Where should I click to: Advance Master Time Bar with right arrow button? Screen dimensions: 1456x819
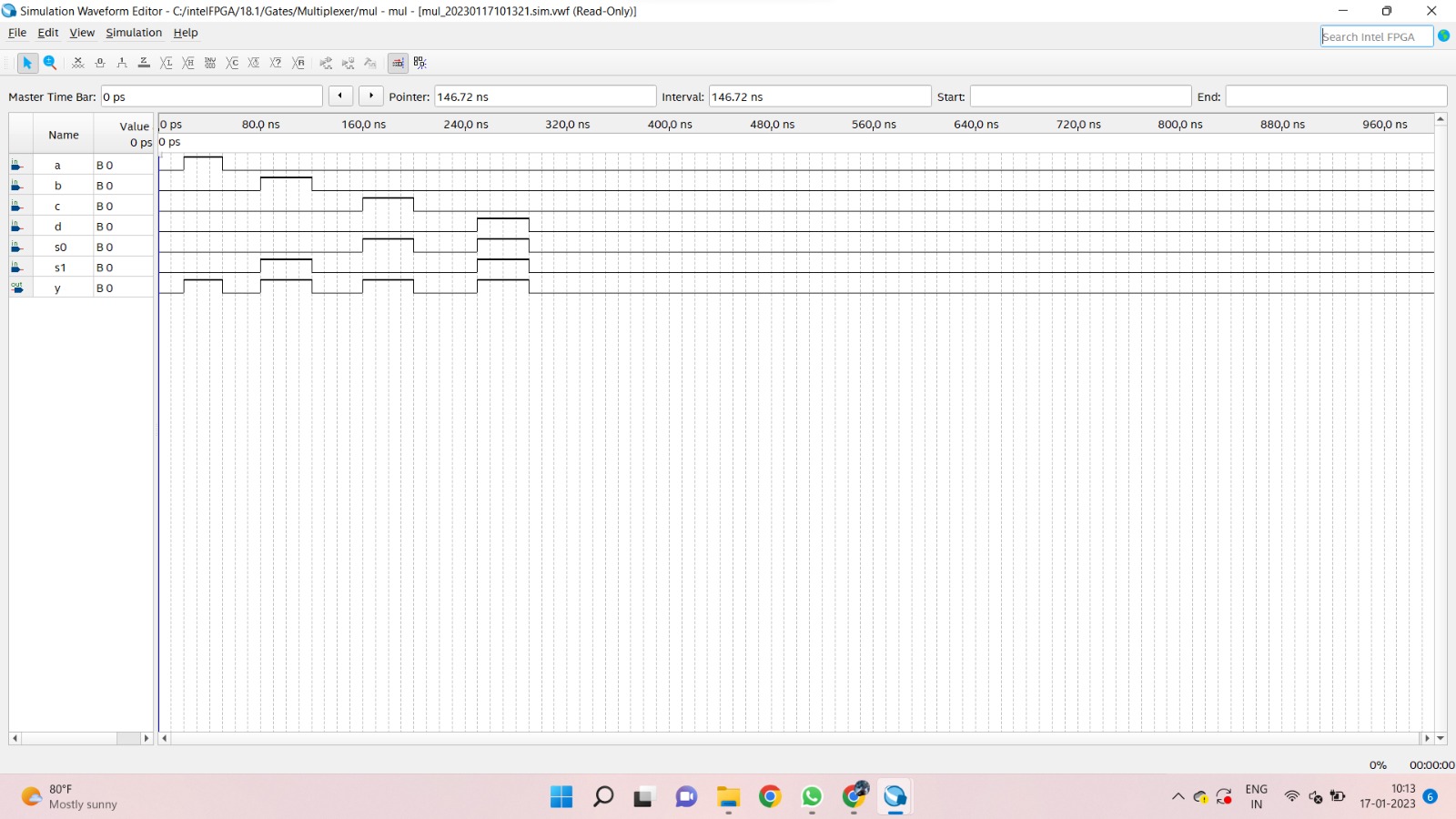[x=370, y=95]
